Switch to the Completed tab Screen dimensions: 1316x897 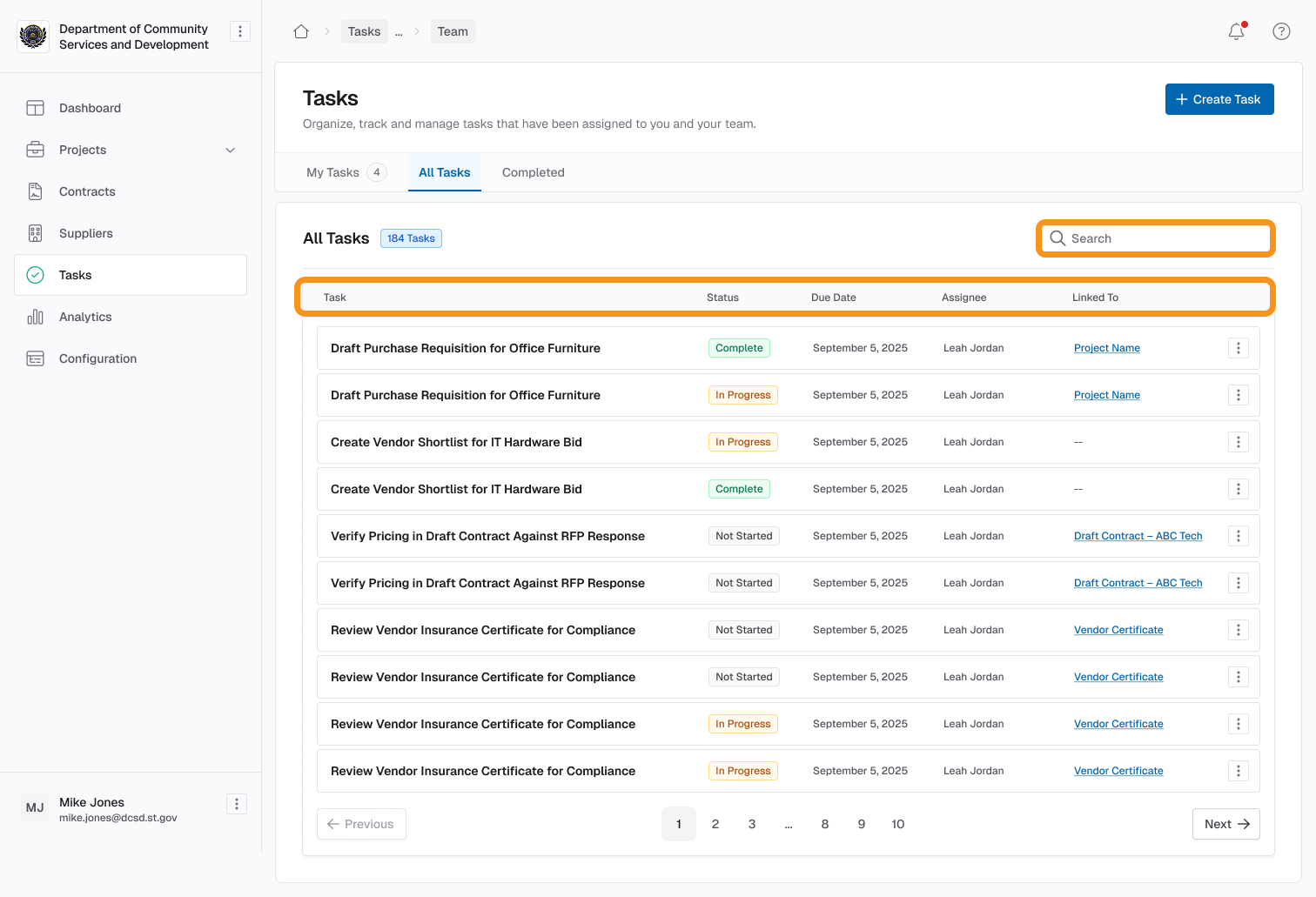click(533, 172)
